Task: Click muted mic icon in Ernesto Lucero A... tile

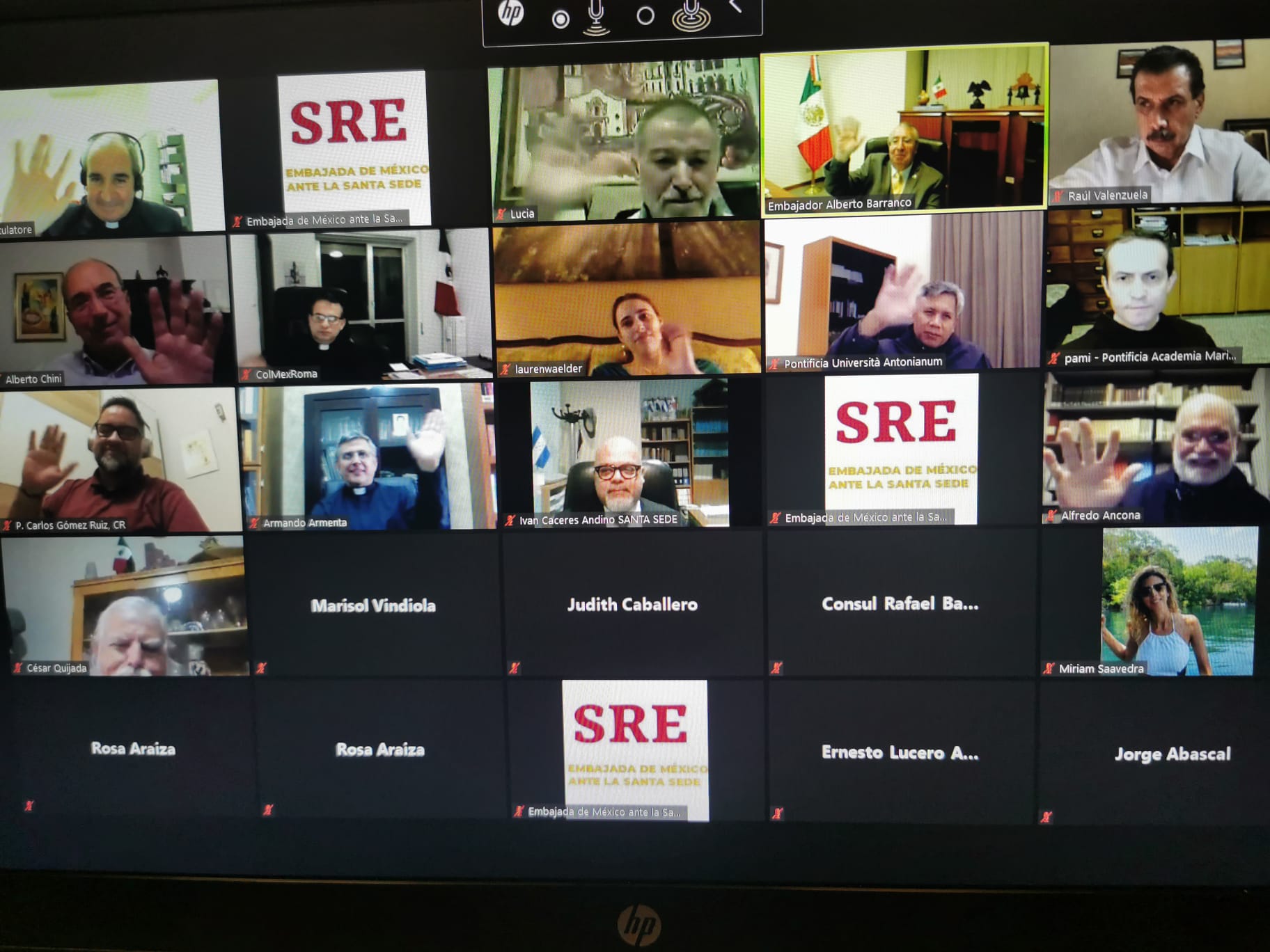Action: click(x=778, y=813)
